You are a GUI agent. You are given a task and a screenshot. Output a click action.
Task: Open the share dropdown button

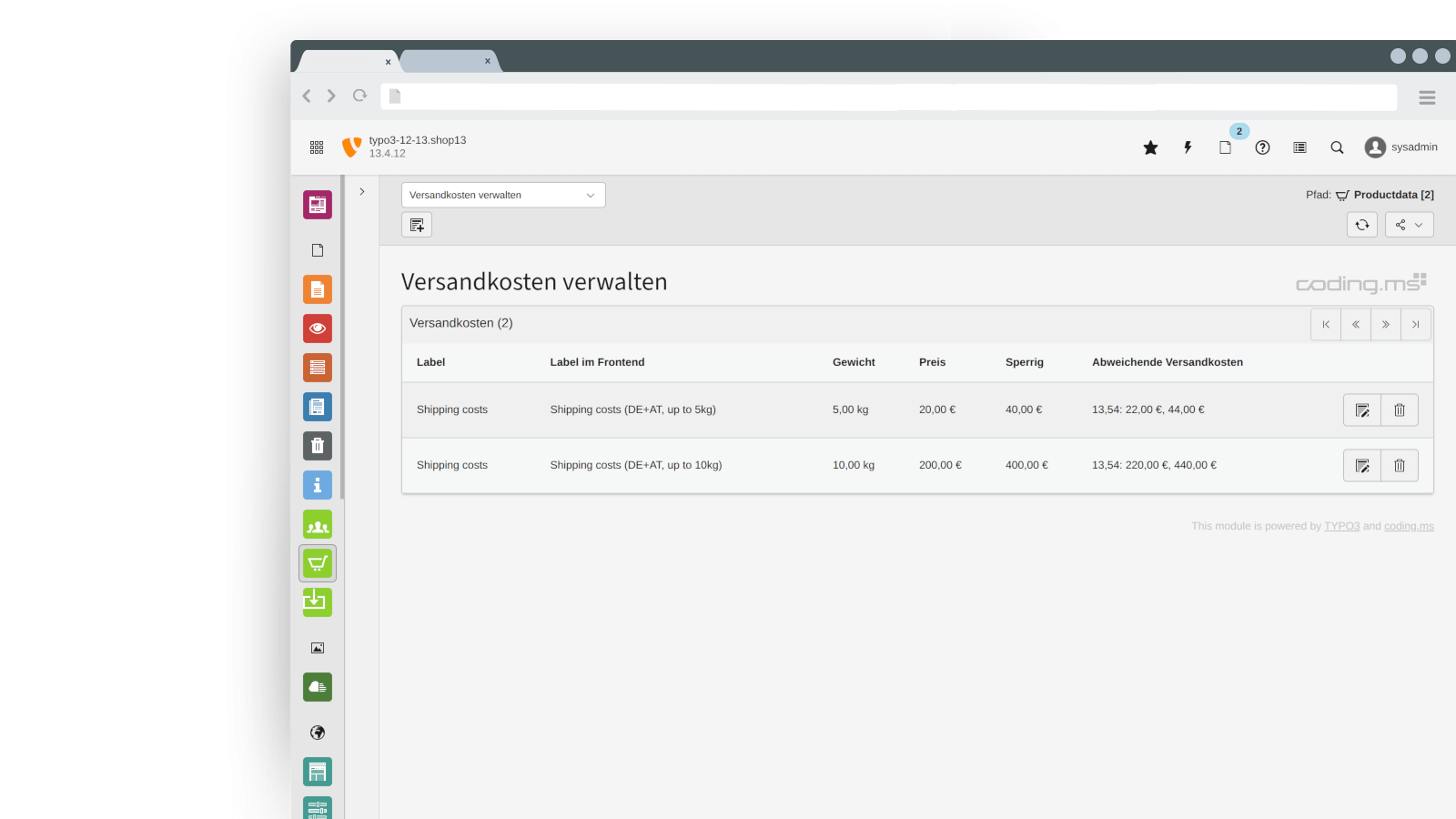coord(1410,225)
